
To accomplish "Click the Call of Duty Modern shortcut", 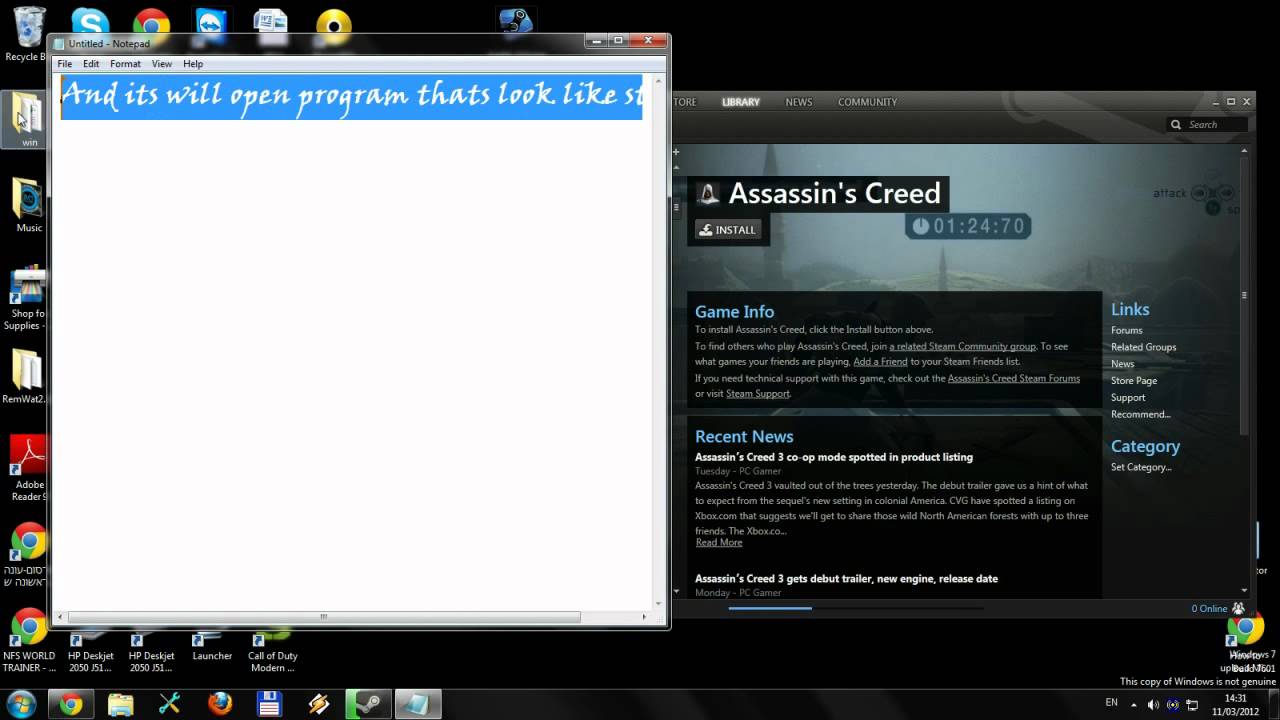I will pos(273,648).
